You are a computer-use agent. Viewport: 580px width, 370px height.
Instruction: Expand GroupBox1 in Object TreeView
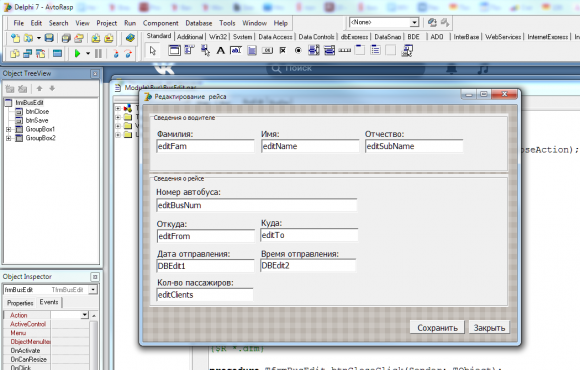point(9,129)
